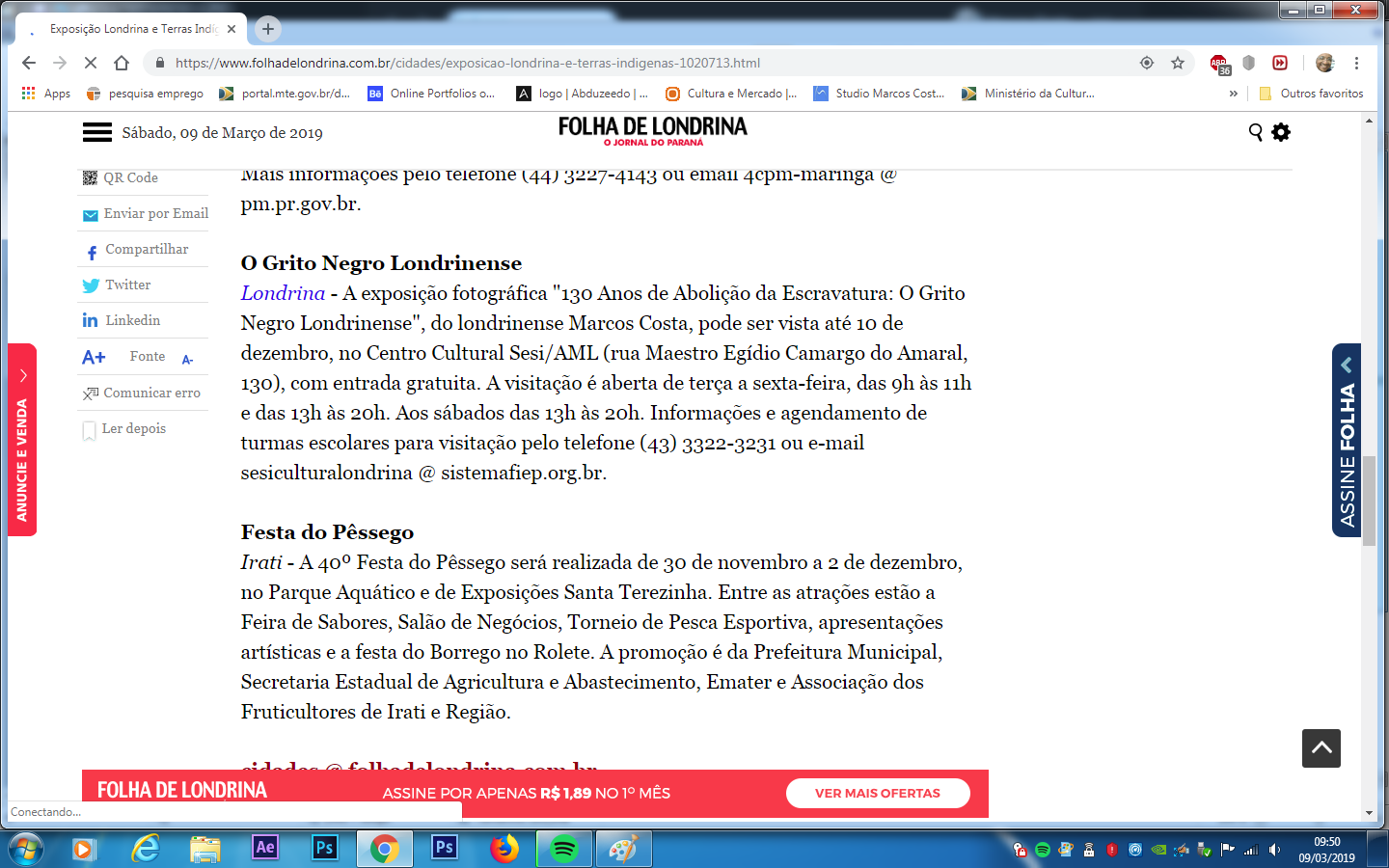Screen dimensions: 1389x868
Task: Click the scroll-to-top arrow button
Action: (1321, 748)
